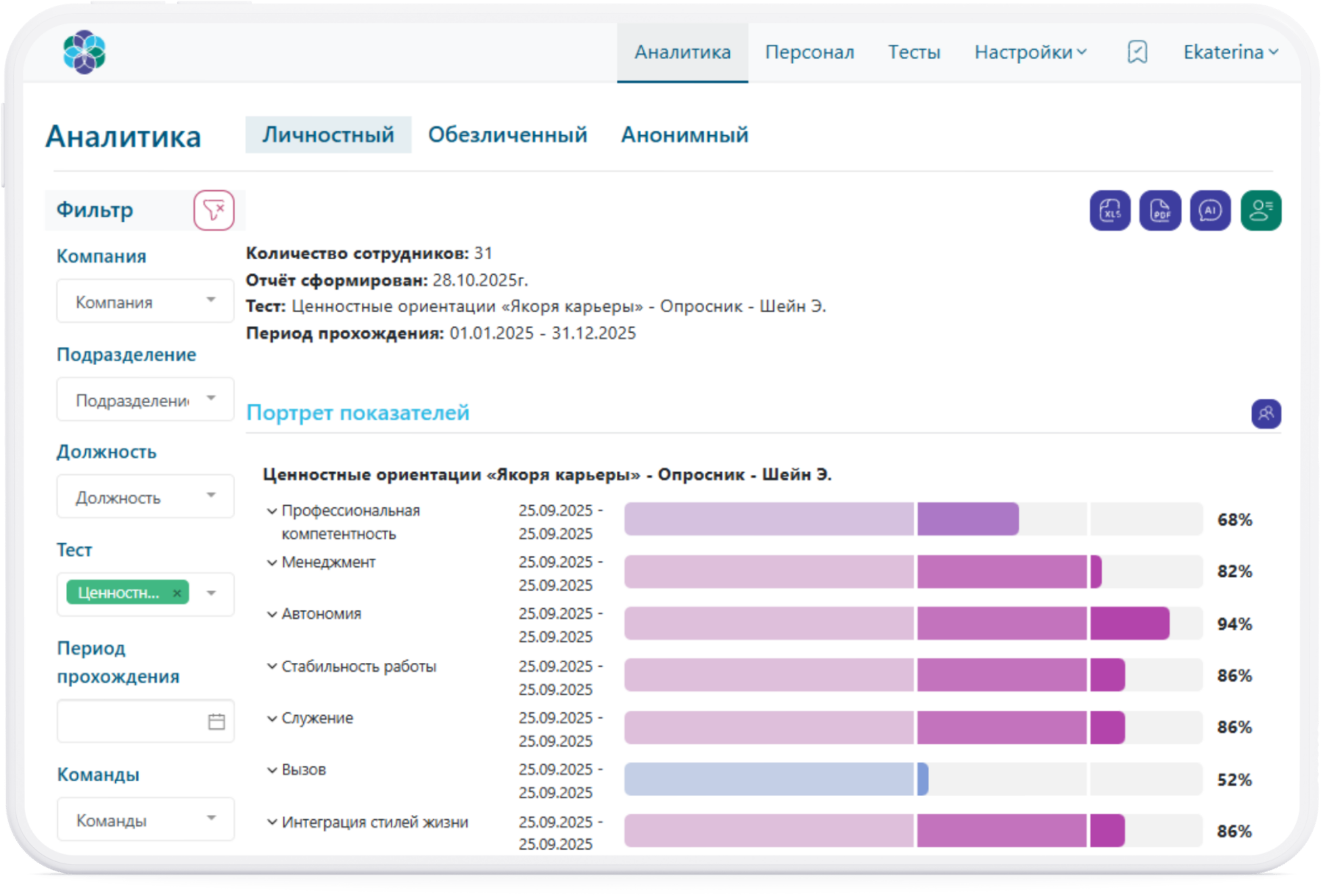Expand the Автономия indicator row
The image size is (1322, 896).
[272, 614]
